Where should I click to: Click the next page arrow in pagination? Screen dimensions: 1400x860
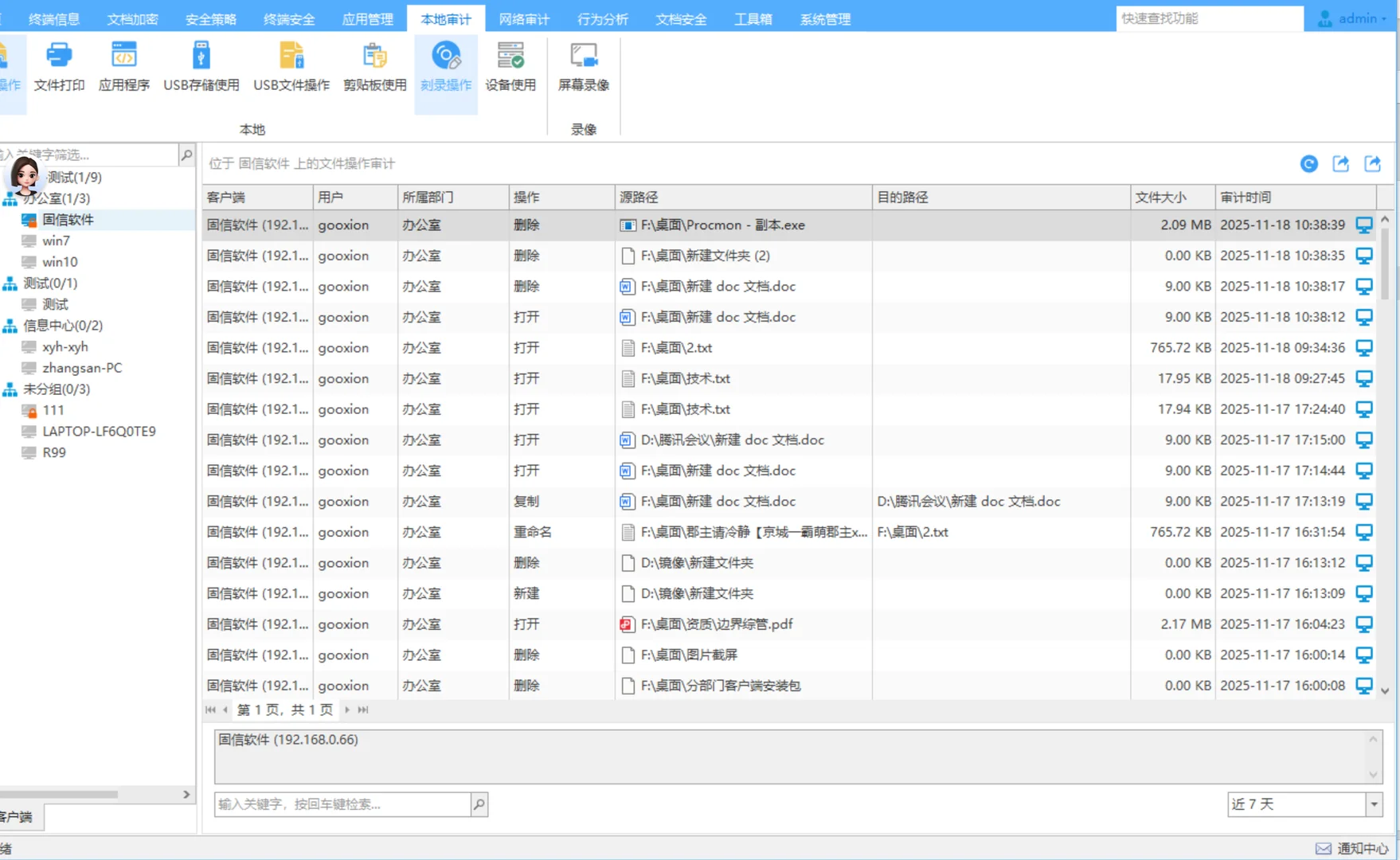point(346,709)
